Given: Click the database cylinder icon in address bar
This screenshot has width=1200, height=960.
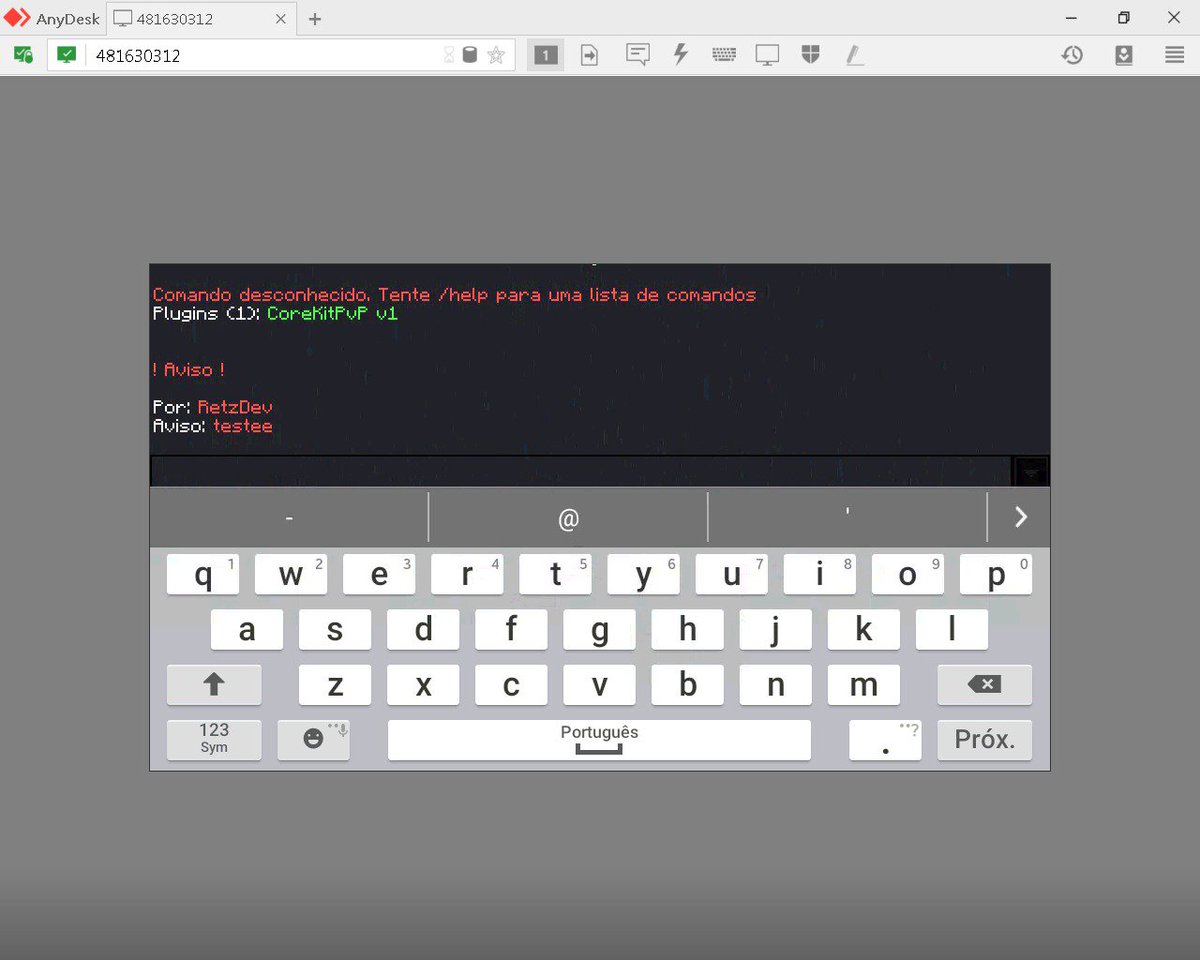Looking at the screenshot, I should click(470, 55).
